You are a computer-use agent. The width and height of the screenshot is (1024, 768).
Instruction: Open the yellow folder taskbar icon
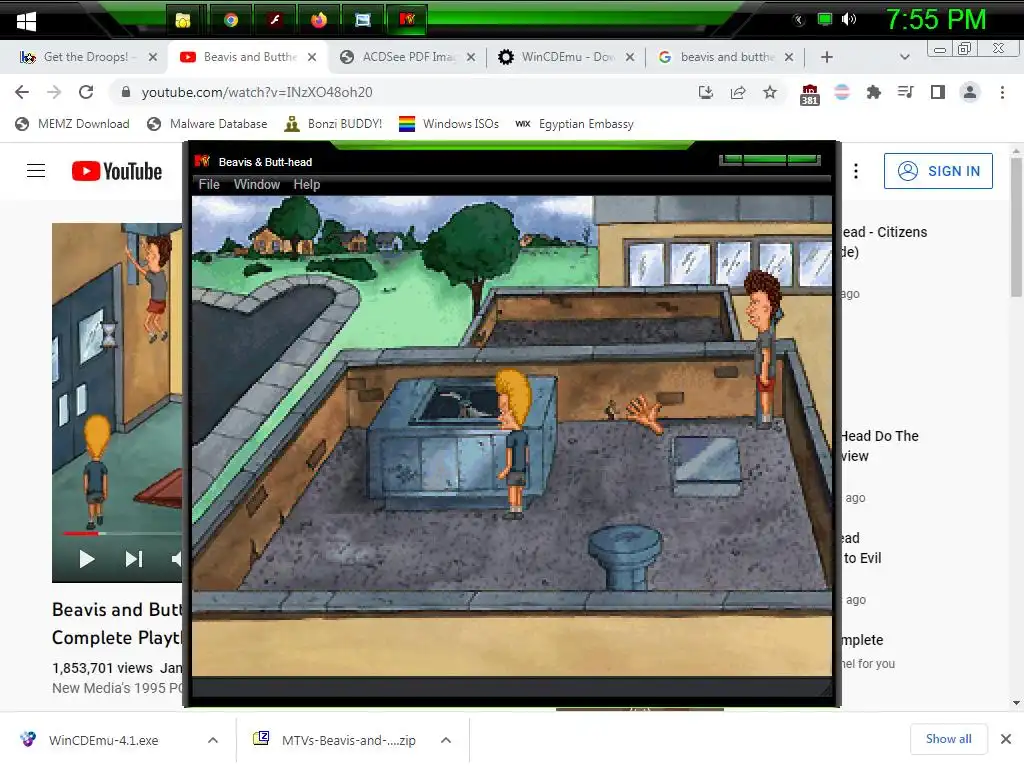pyautogui.click(x=183, y=20)
